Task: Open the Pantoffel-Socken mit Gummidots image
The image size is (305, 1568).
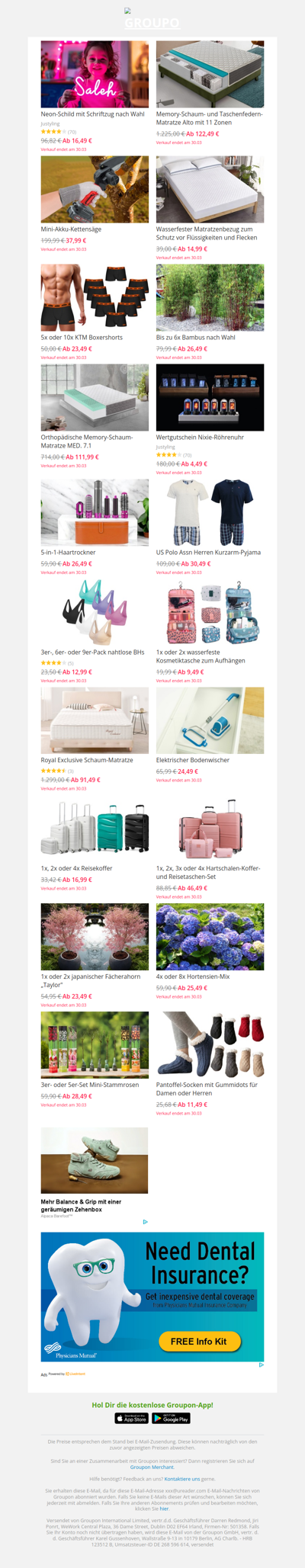Action: tap(210, 1045)
